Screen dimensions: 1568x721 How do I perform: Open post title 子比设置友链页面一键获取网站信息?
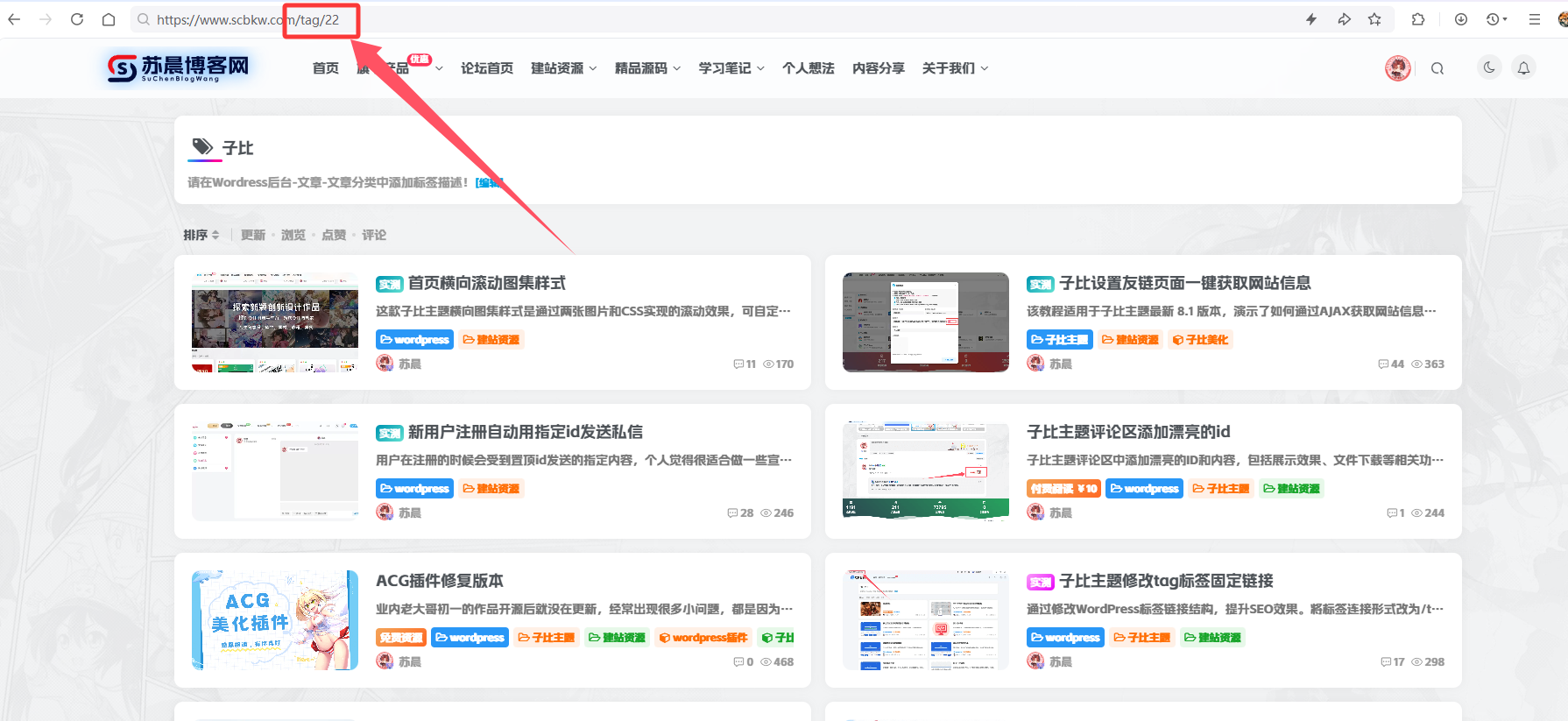1185,283
